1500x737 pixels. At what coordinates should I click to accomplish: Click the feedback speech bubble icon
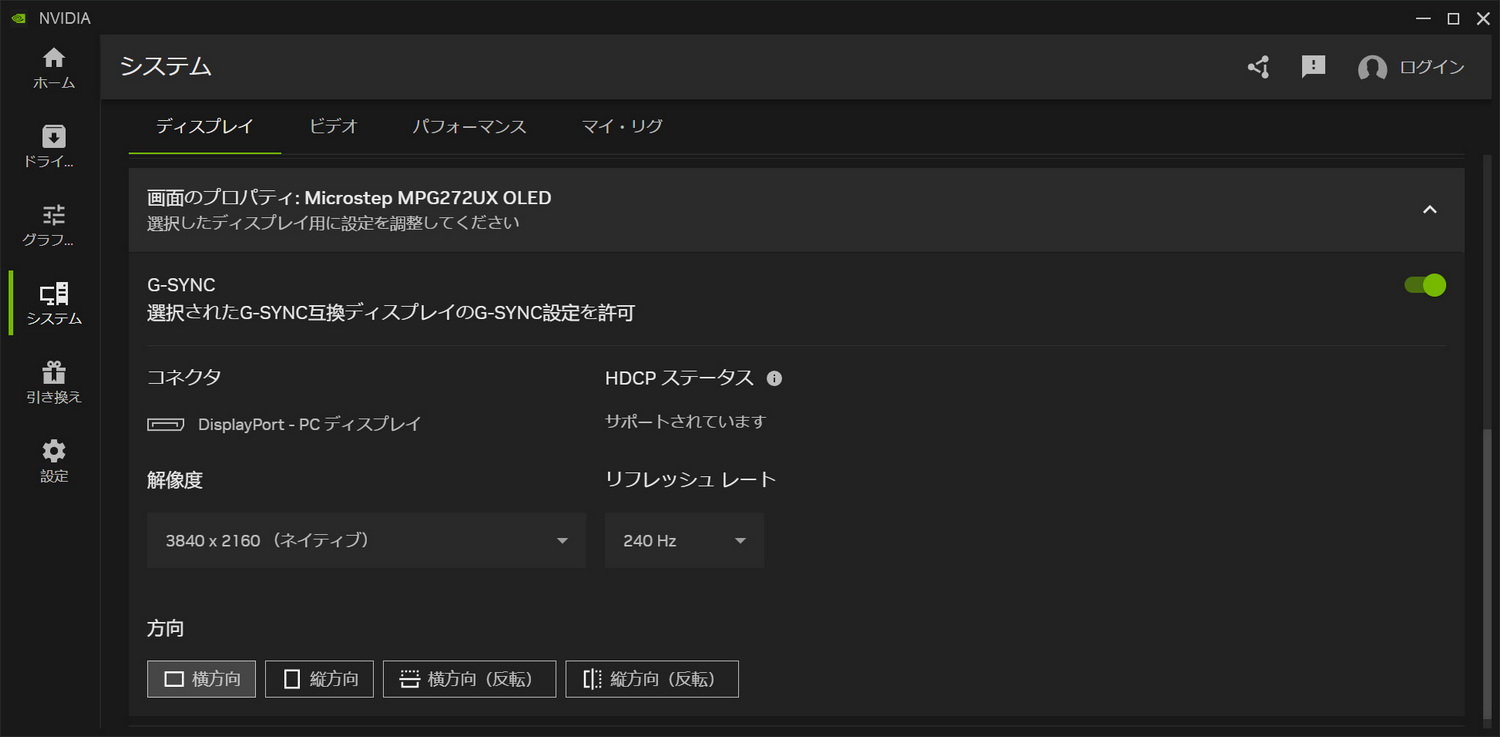(1313, 67)
